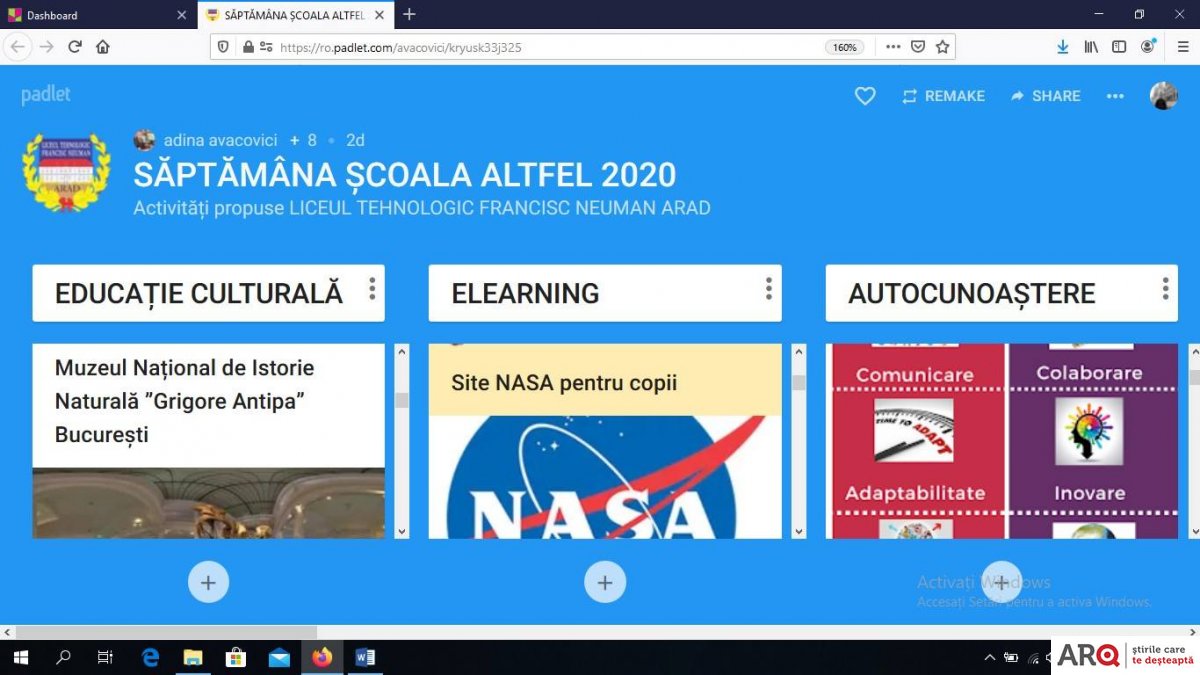Close the SĂPTĂMÂNA ȘCOALA ALTFEL tab

(x=381, y=15)
